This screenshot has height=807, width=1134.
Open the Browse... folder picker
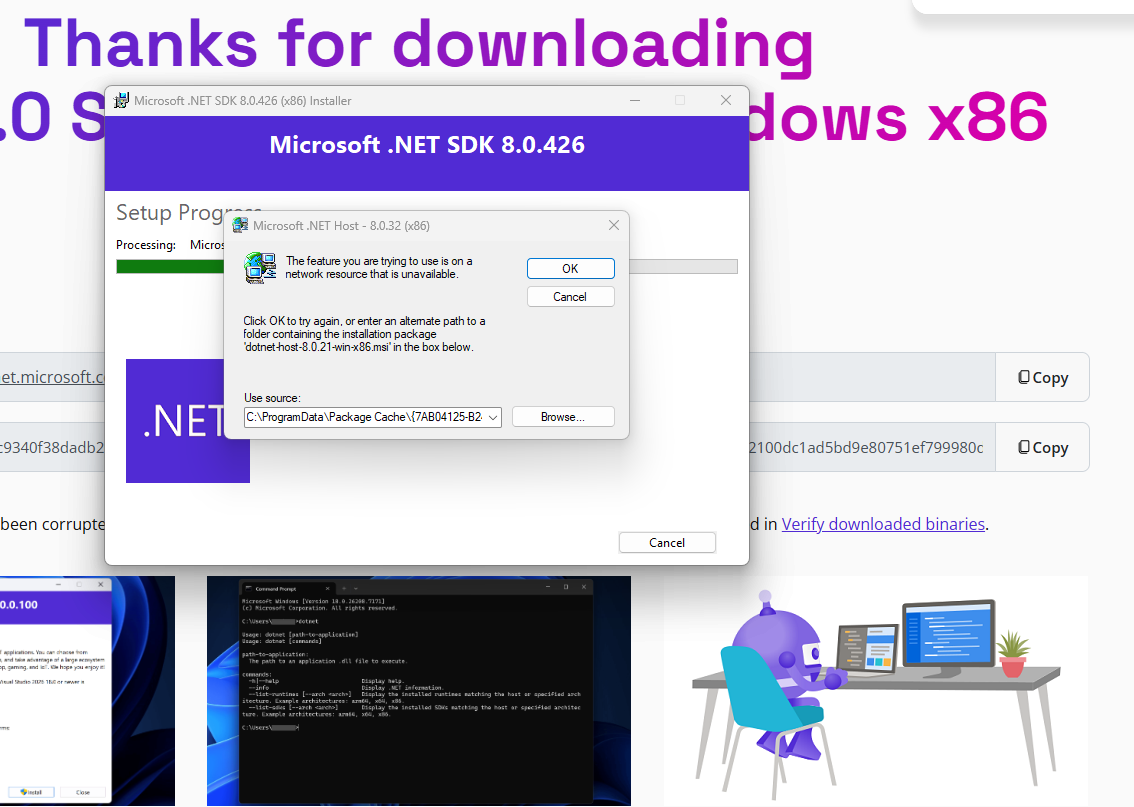click(563, 417)
